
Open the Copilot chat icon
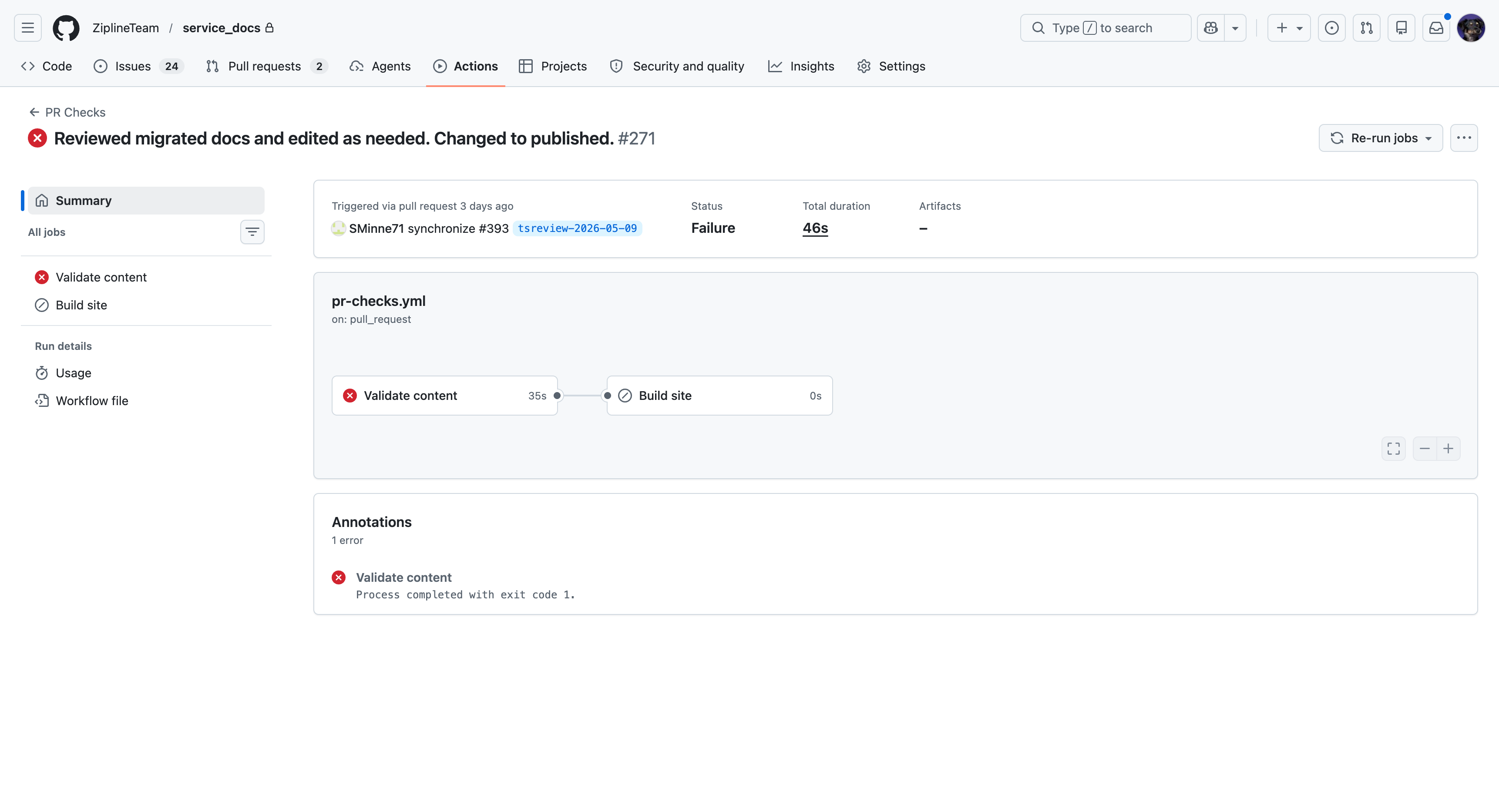click(x=1210, y=28)
